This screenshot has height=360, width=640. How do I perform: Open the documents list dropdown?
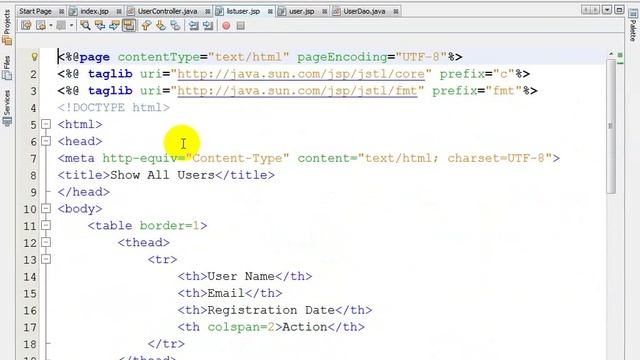607,10
